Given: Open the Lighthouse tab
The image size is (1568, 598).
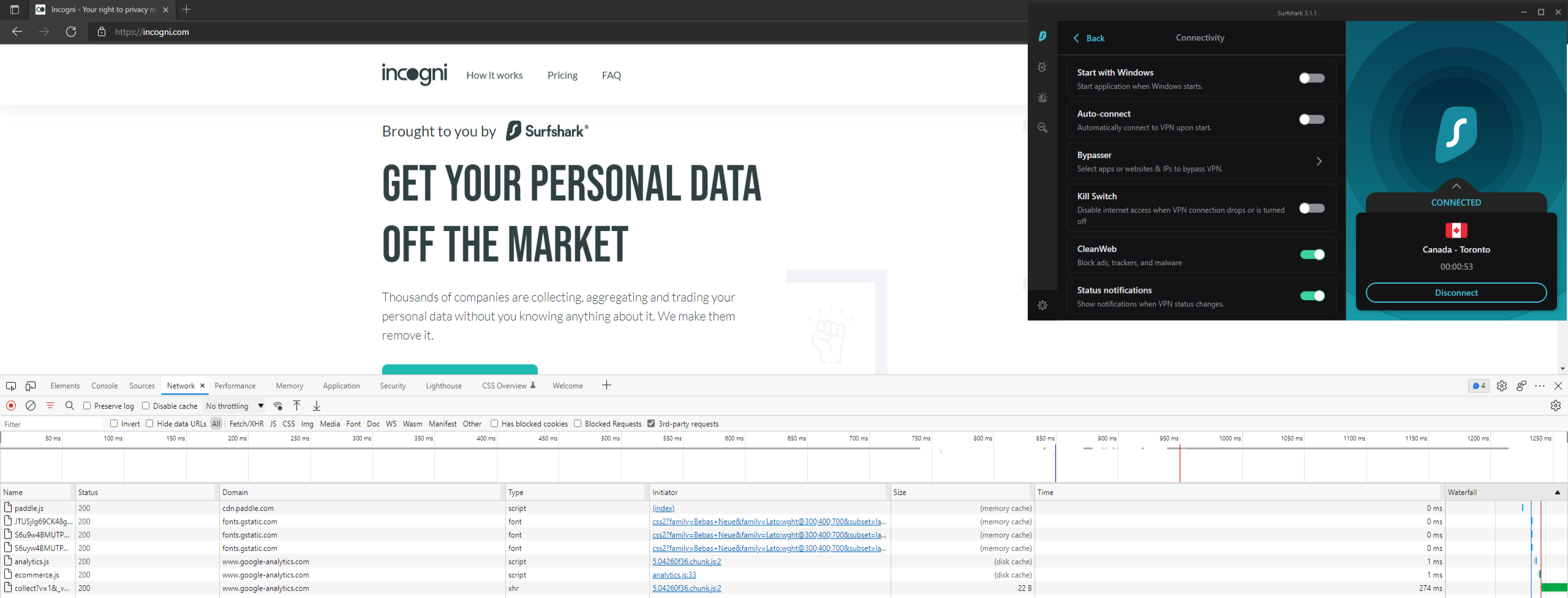Looking at the screenshot, I should click(x=443, y=385).
